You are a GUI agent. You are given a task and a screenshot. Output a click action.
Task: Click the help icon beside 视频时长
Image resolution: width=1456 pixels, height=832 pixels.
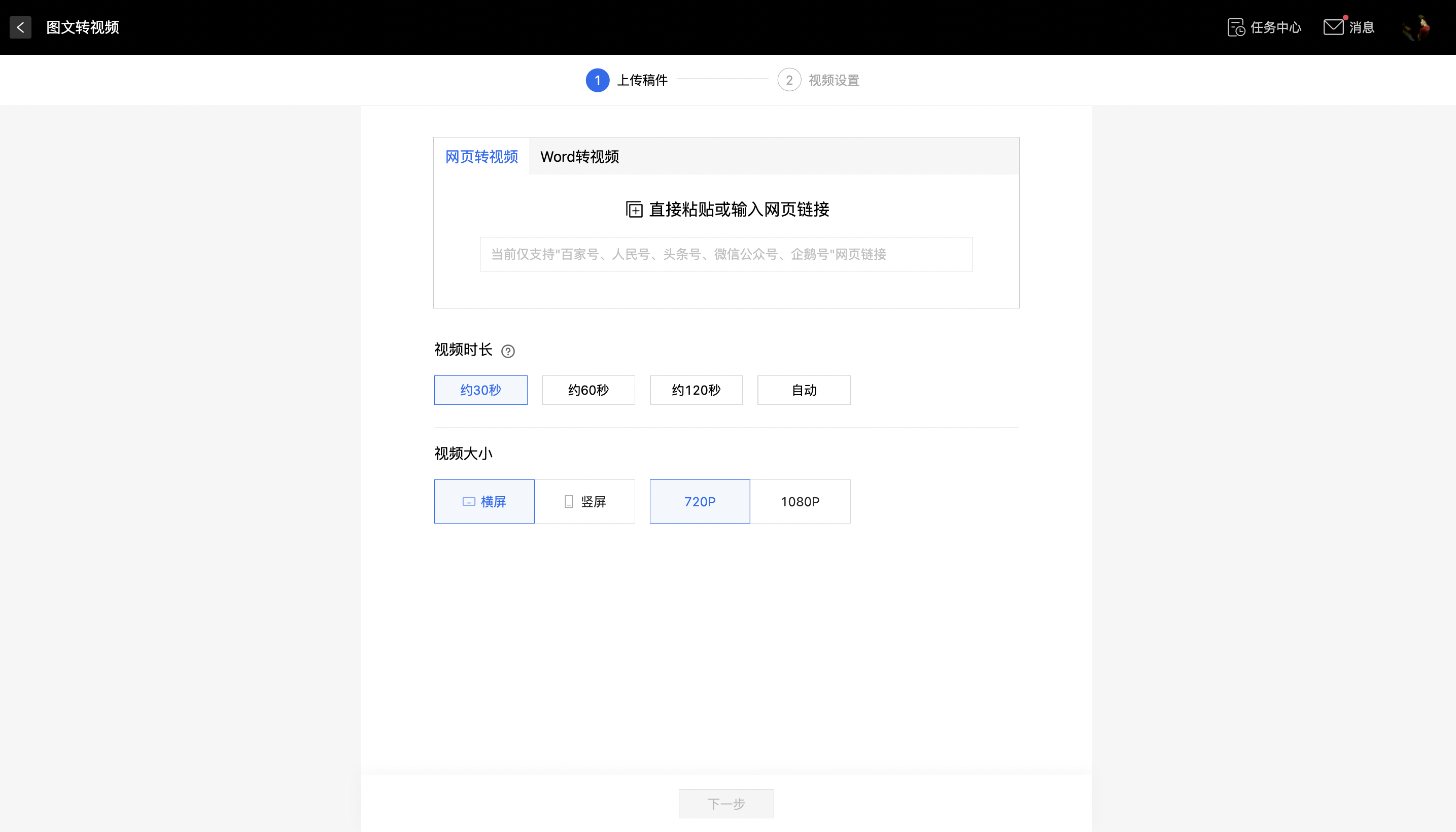point(508,351)
